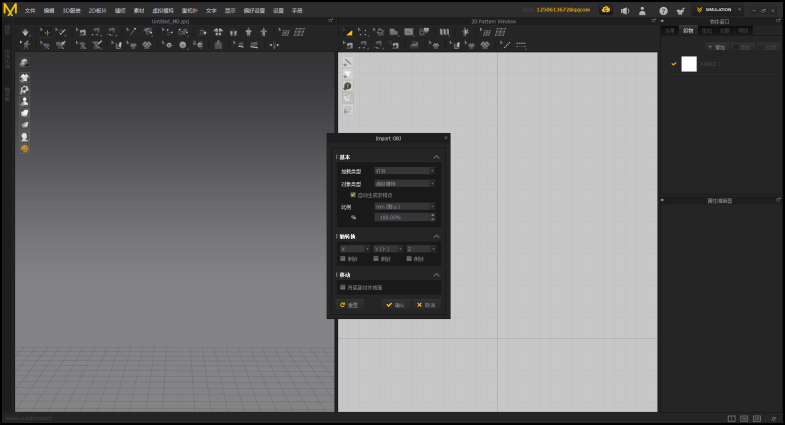Viewport: 785px width, 425px height.
Task: Toggle the auto-generate checkbox in Import OBJ
Action: tap(353, 195)
